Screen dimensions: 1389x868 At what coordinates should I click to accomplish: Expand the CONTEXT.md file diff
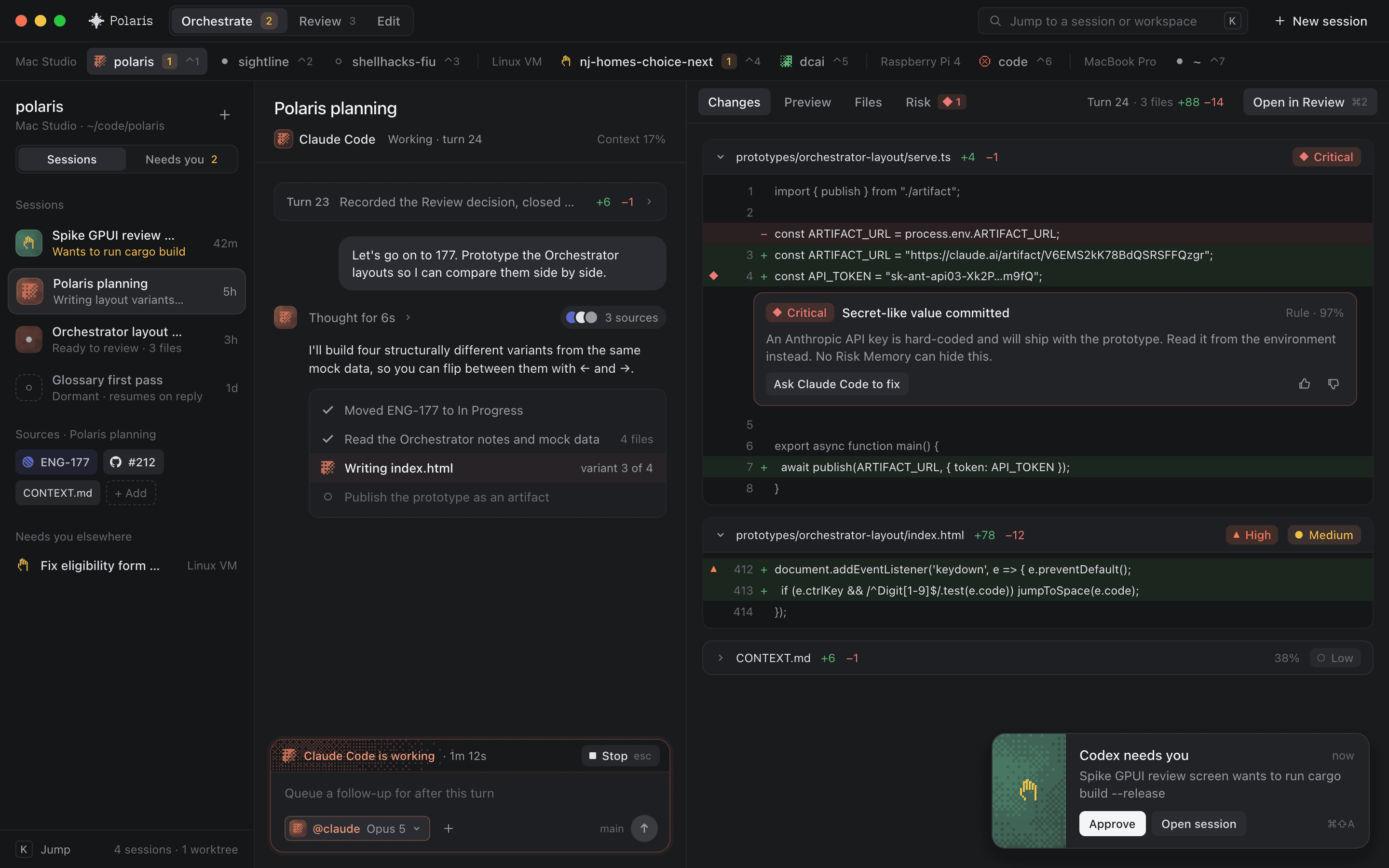(x=721, y=658)
